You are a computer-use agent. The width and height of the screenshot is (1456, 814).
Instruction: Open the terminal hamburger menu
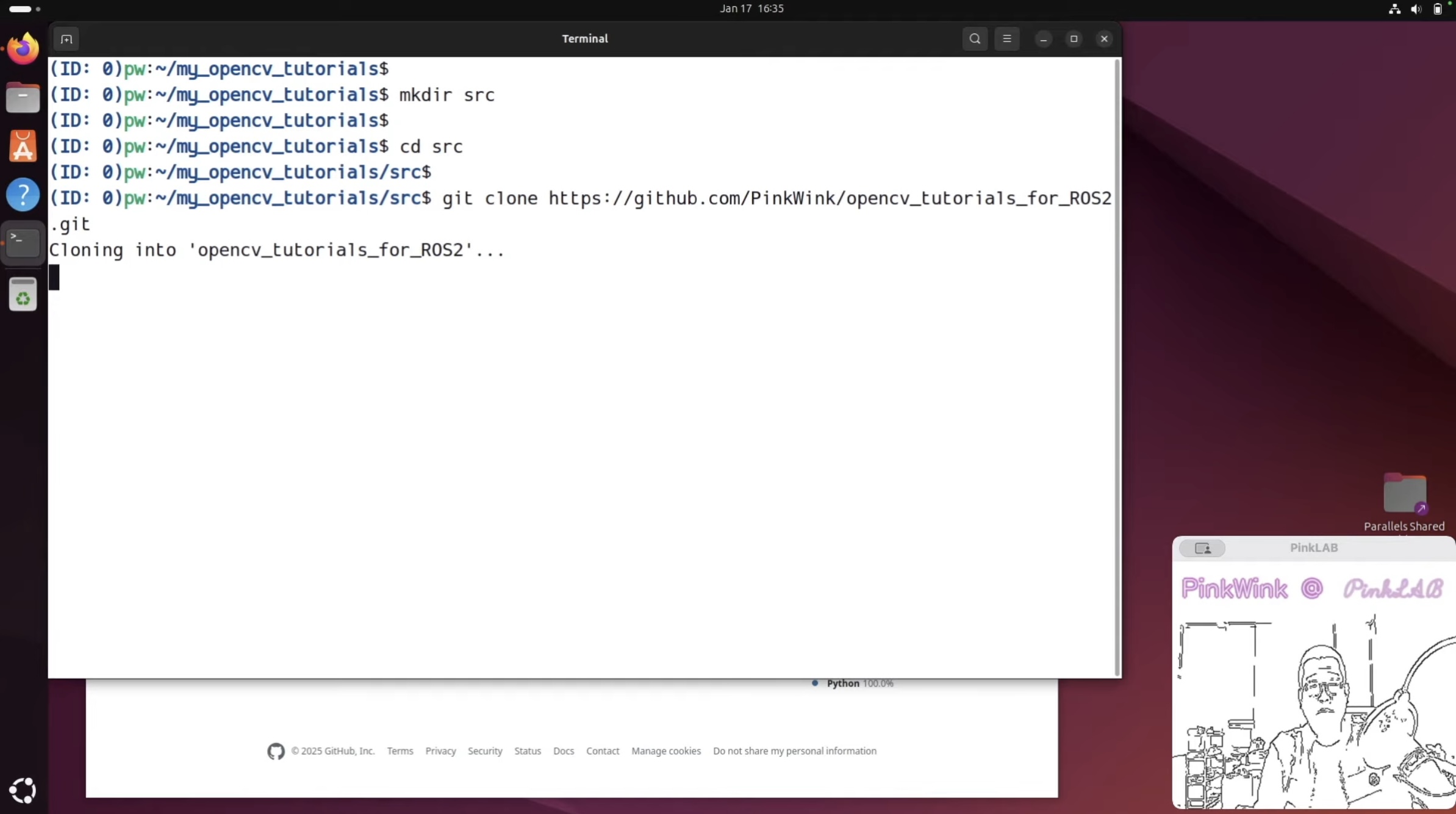pos(1006,39)
